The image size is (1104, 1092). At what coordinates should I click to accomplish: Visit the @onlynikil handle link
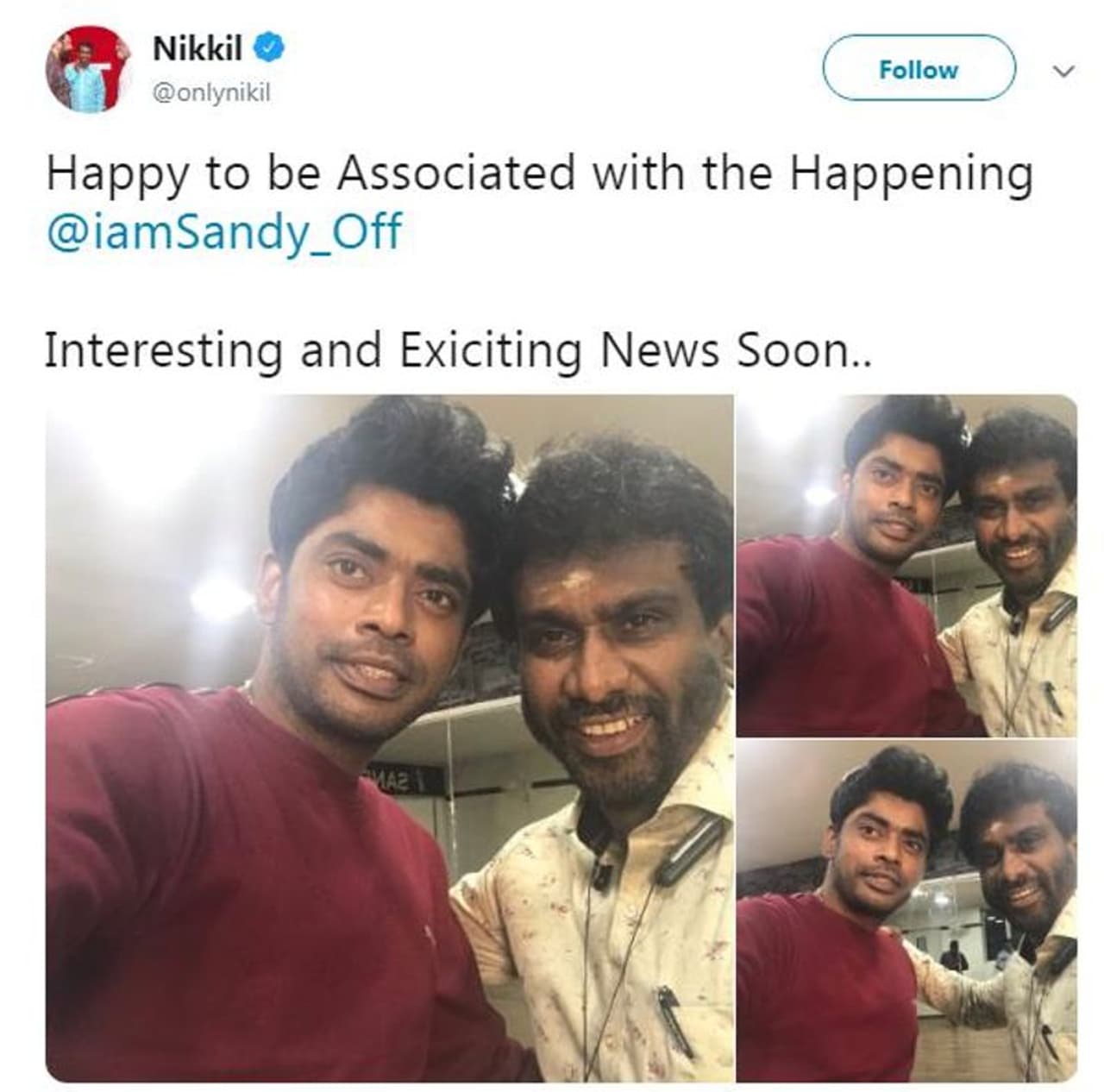pos(211,93)
